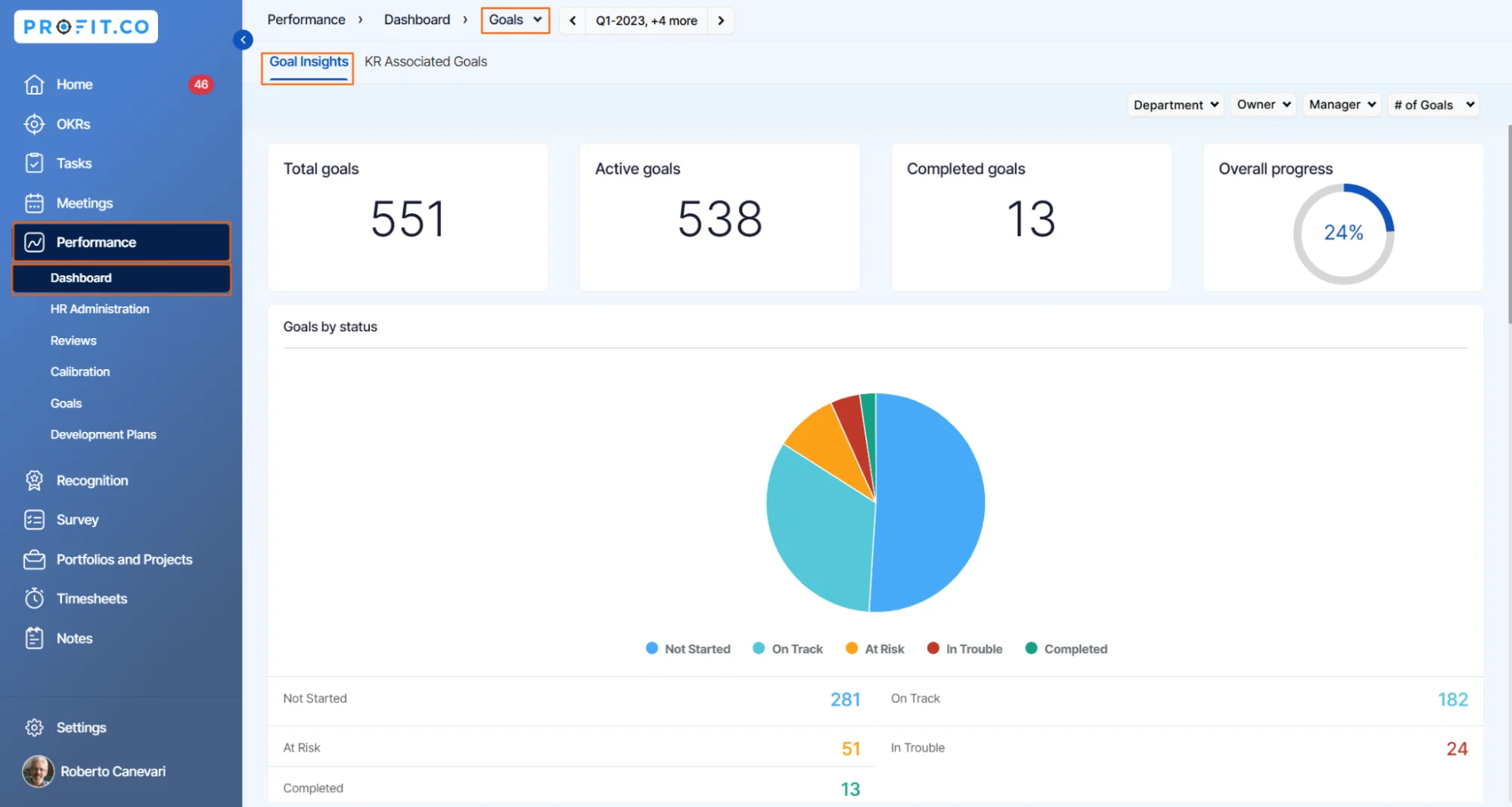The height and width of the screenshot is (807, 1512).
Task: Open the Goals dropdown in the breadcrumb
Action: [515, 20]
